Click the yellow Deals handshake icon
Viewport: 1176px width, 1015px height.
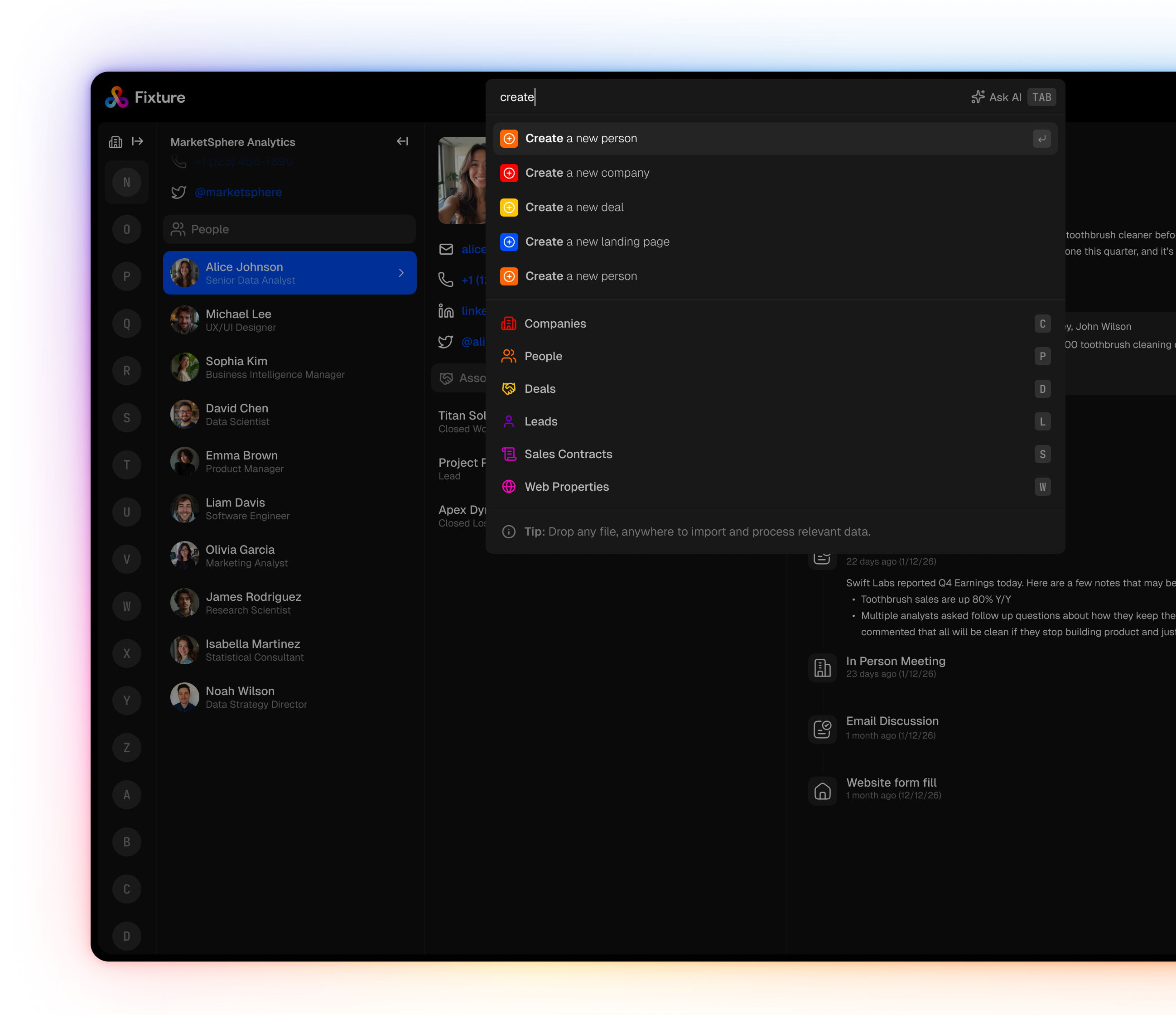[x=509, y=388]
